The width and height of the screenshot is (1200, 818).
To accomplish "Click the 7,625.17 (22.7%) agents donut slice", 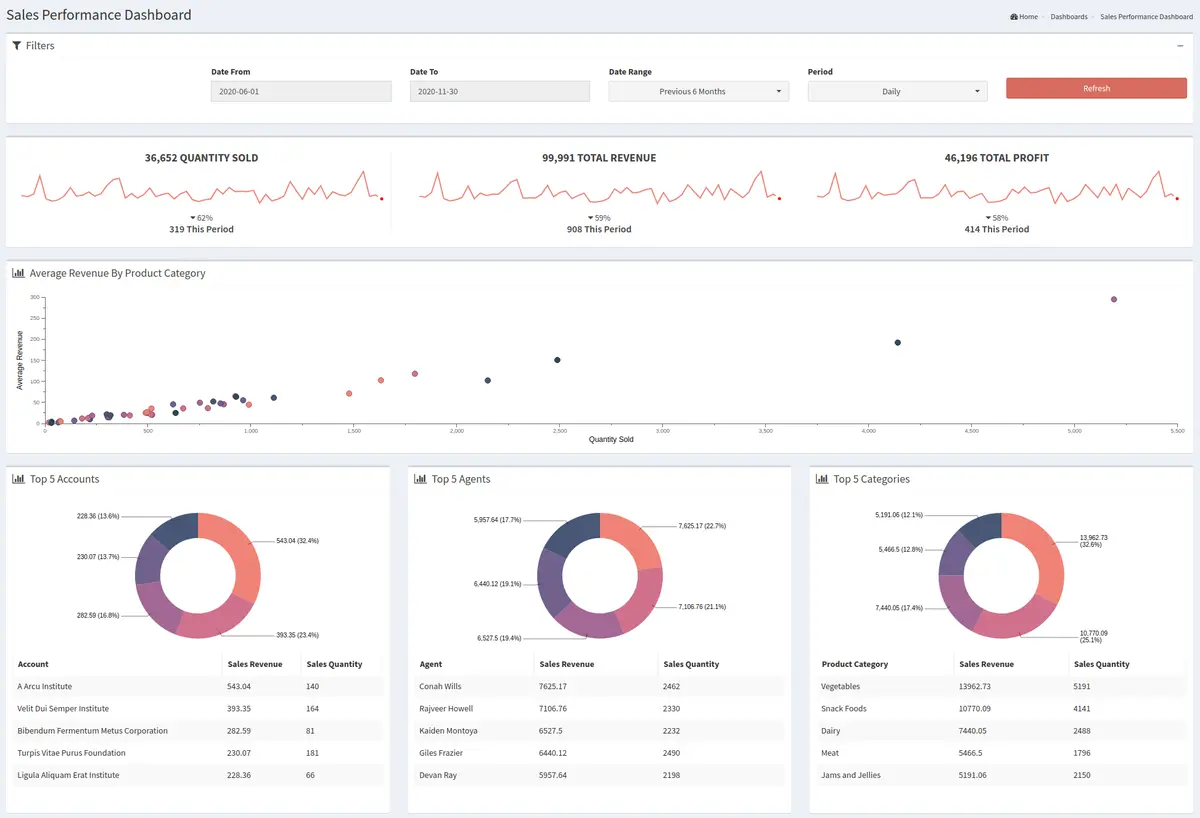I will tap(637, 538).
